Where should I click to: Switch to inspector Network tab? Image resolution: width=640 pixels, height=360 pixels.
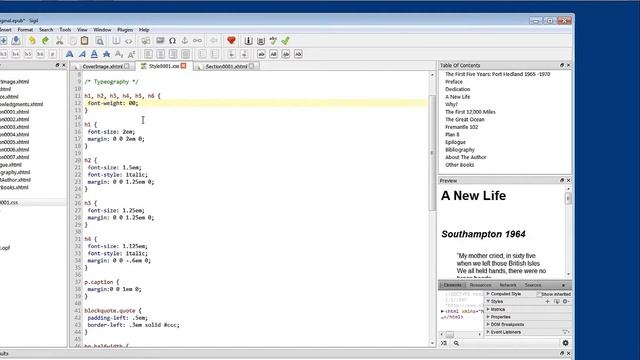(508, 285)
